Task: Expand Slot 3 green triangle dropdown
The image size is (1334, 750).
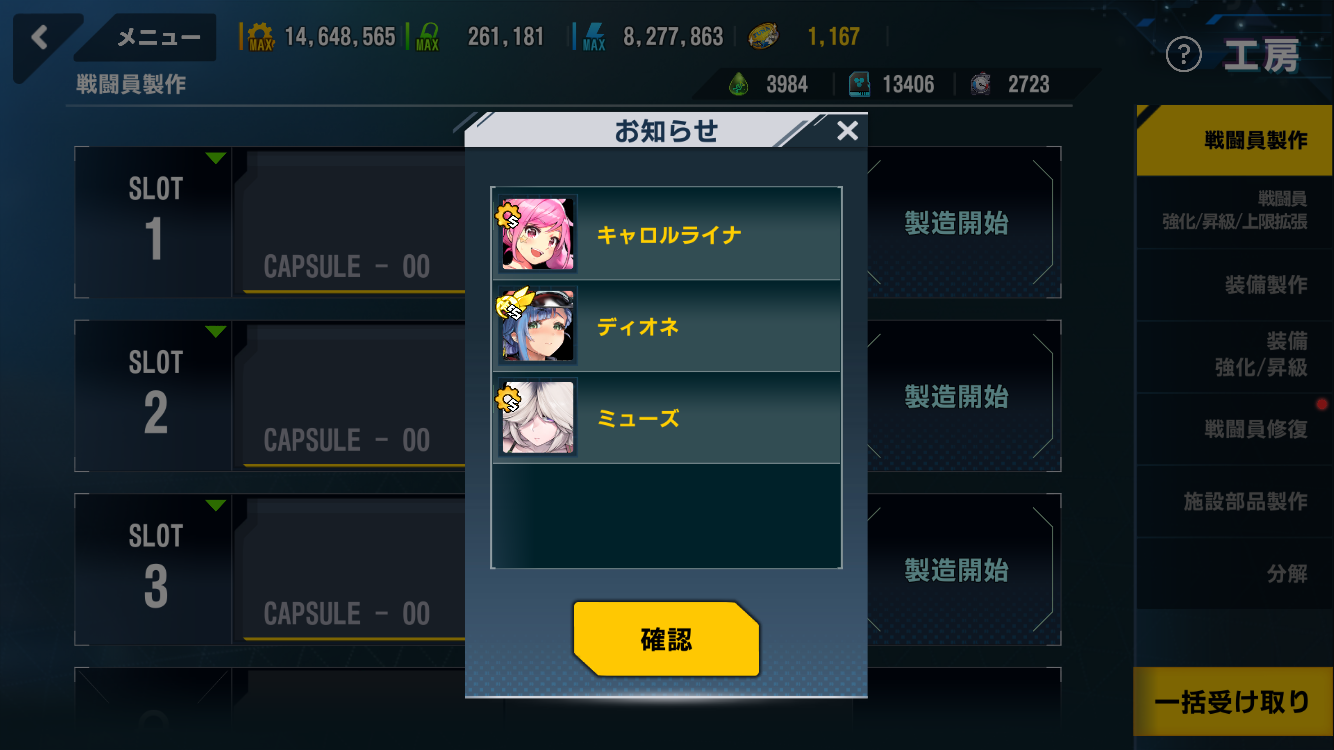Action: [x=215, y=506]
